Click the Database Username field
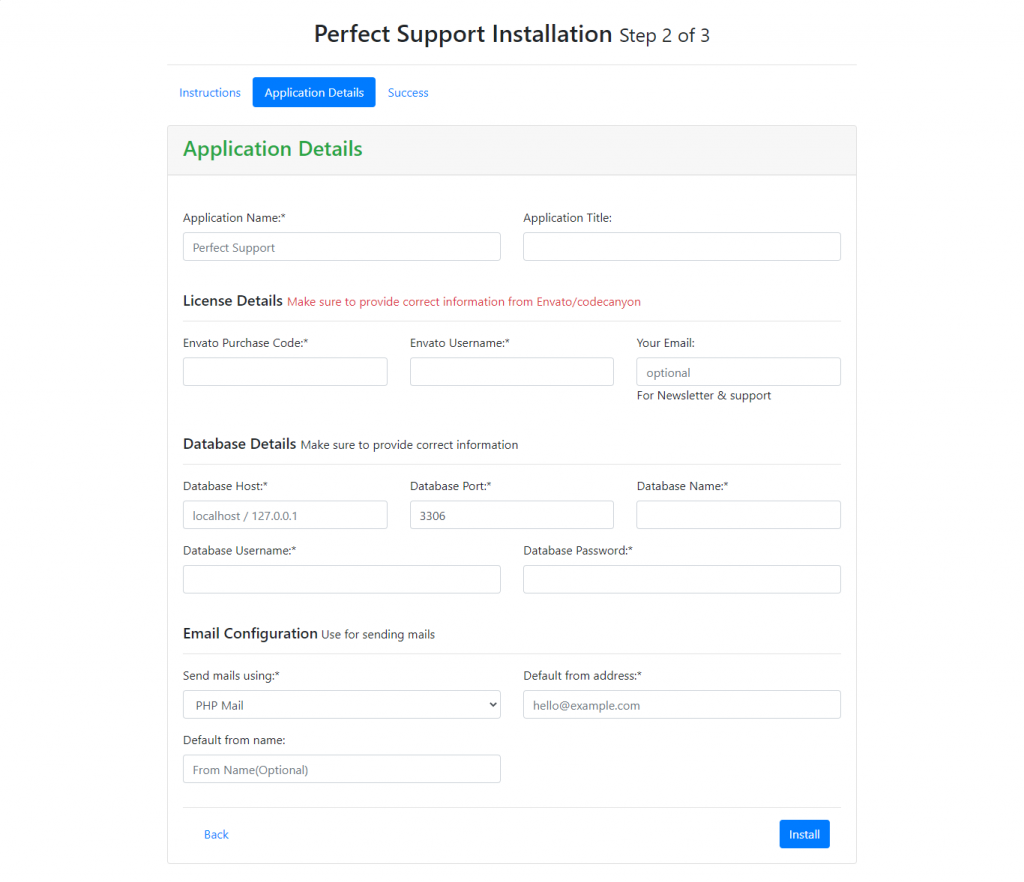 click(342, 580)
